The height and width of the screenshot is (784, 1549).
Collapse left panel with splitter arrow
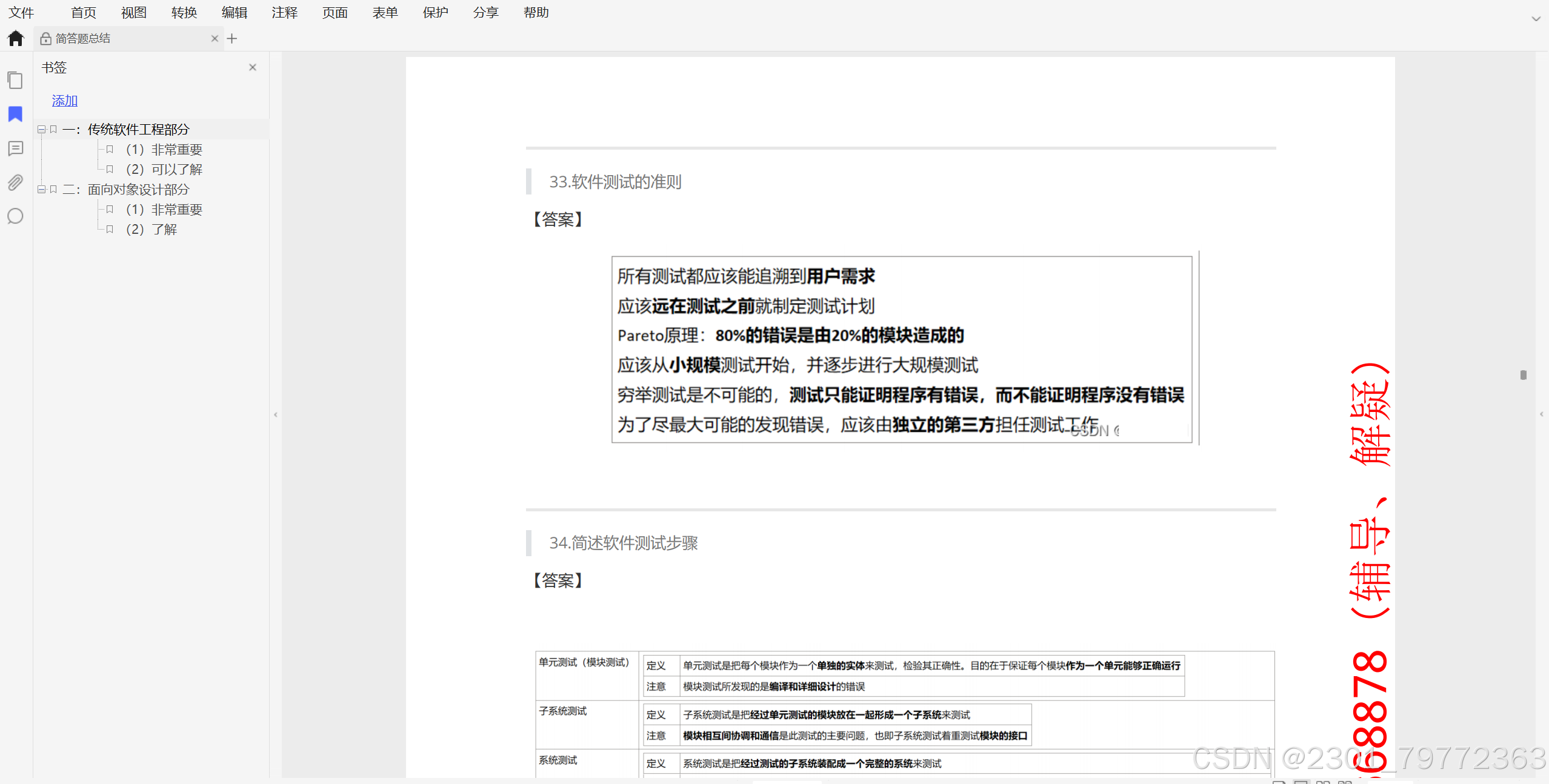276,415
